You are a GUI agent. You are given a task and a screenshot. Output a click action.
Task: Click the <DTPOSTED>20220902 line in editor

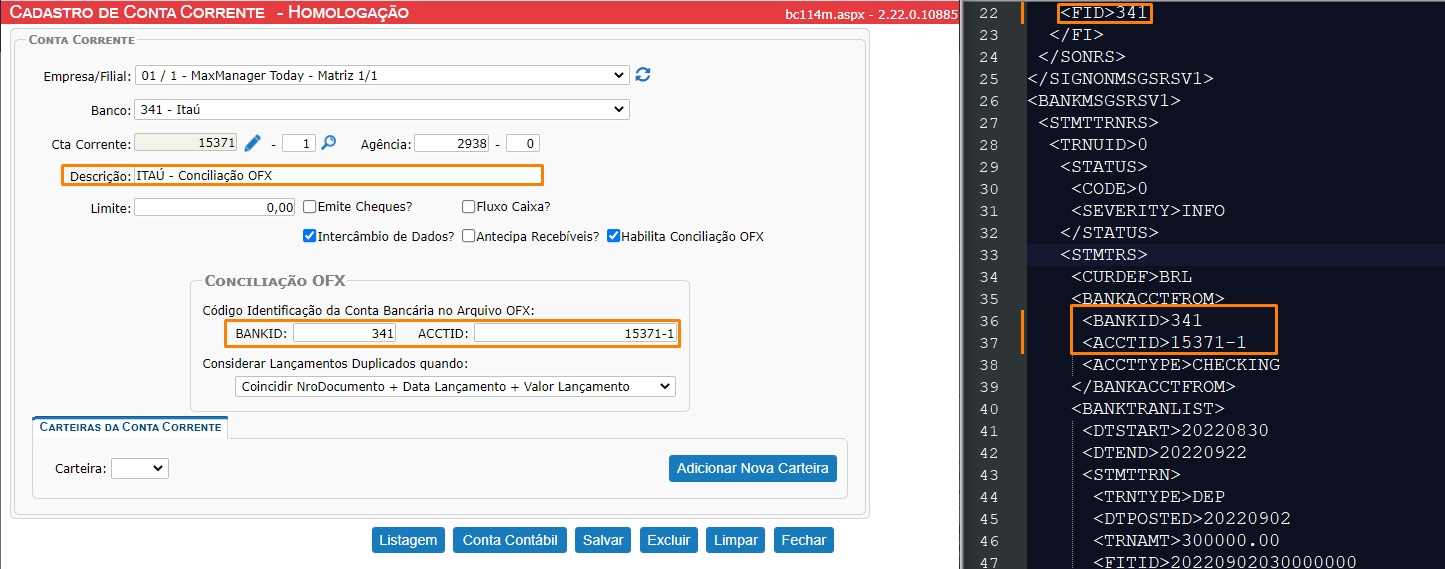tap(1191, 519)
